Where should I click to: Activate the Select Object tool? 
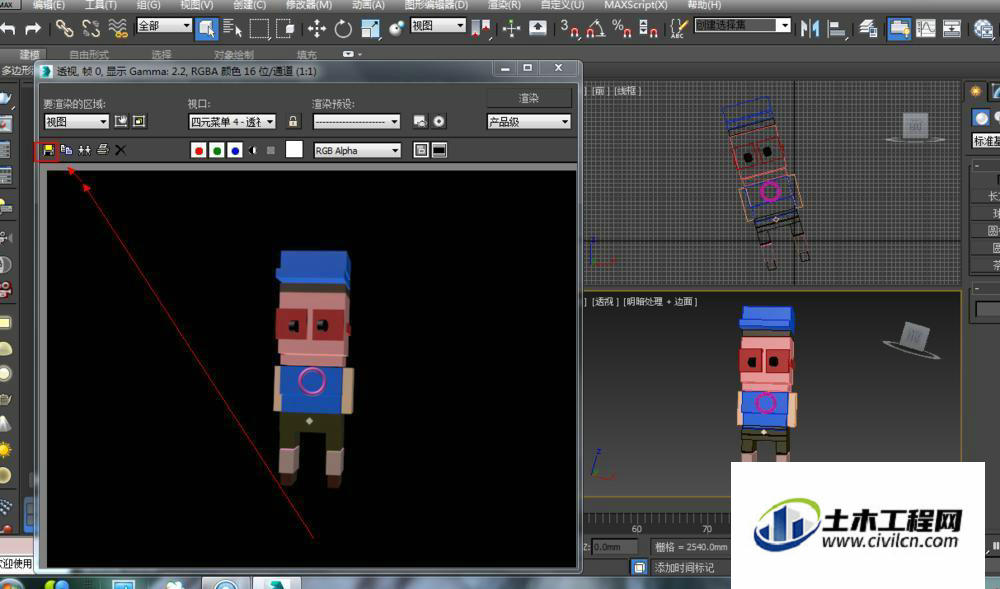(x=207, y=29)
